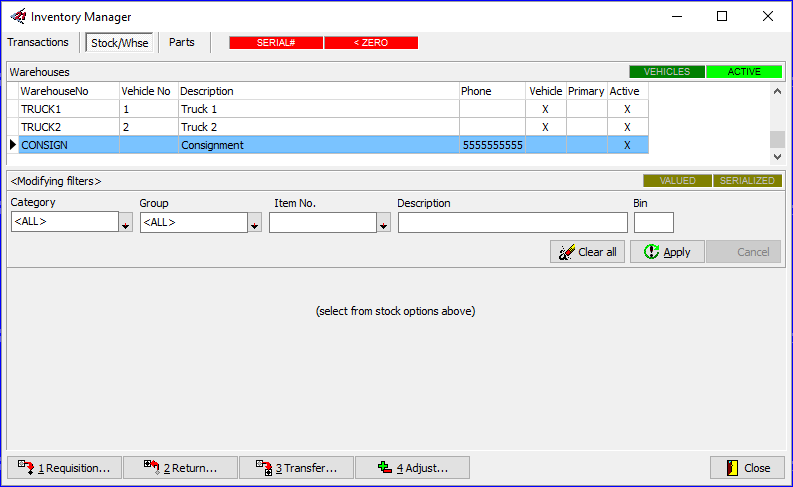Image resolution: width=793 pixels, height=487 pixels.
Task: Toggle the ACTIVE green filter indicator
Action: (744, 72)
